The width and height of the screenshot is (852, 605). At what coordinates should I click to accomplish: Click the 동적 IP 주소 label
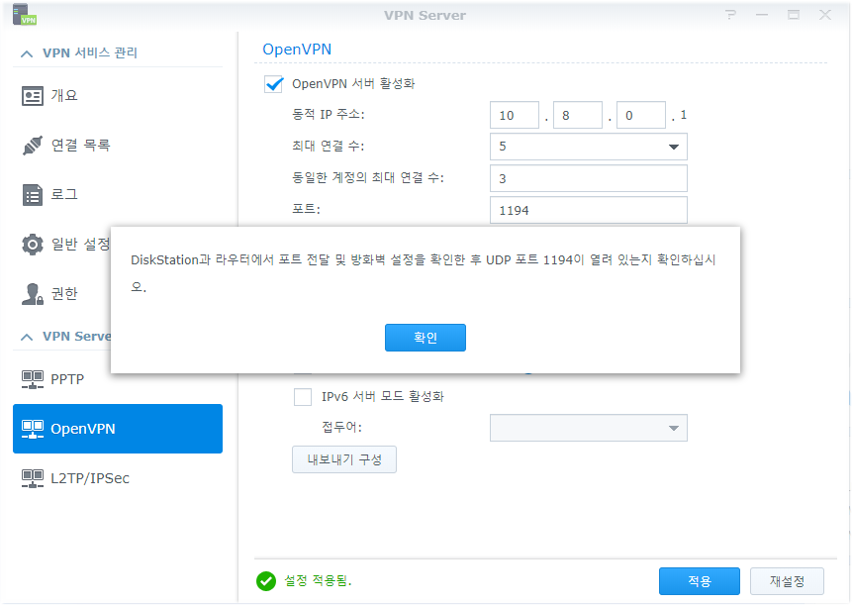coord(328,115)
